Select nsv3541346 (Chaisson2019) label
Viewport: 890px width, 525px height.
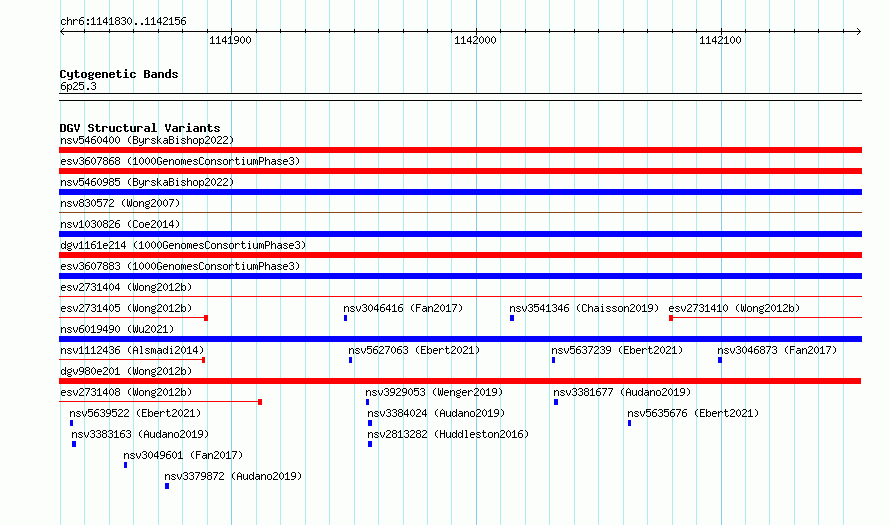584,308
